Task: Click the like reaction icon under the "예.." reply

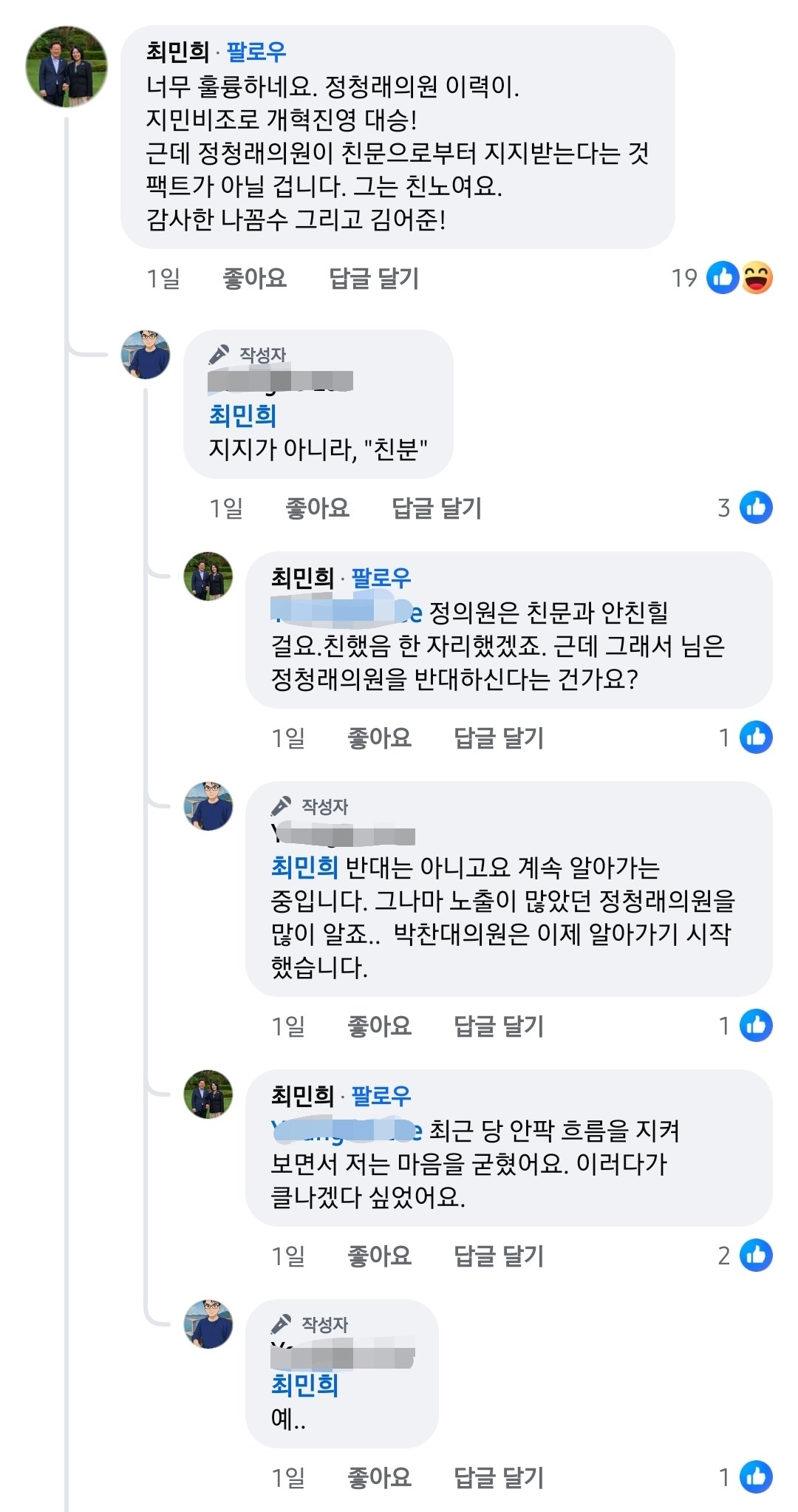Action: (x=756, y=1477)
